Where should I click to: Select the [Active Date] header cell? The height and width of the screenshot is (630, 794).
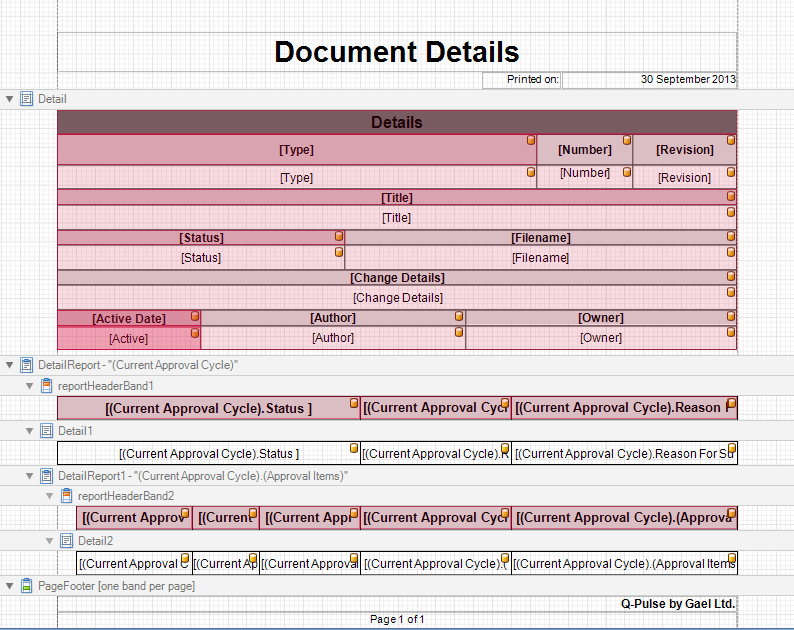(129, 318)
